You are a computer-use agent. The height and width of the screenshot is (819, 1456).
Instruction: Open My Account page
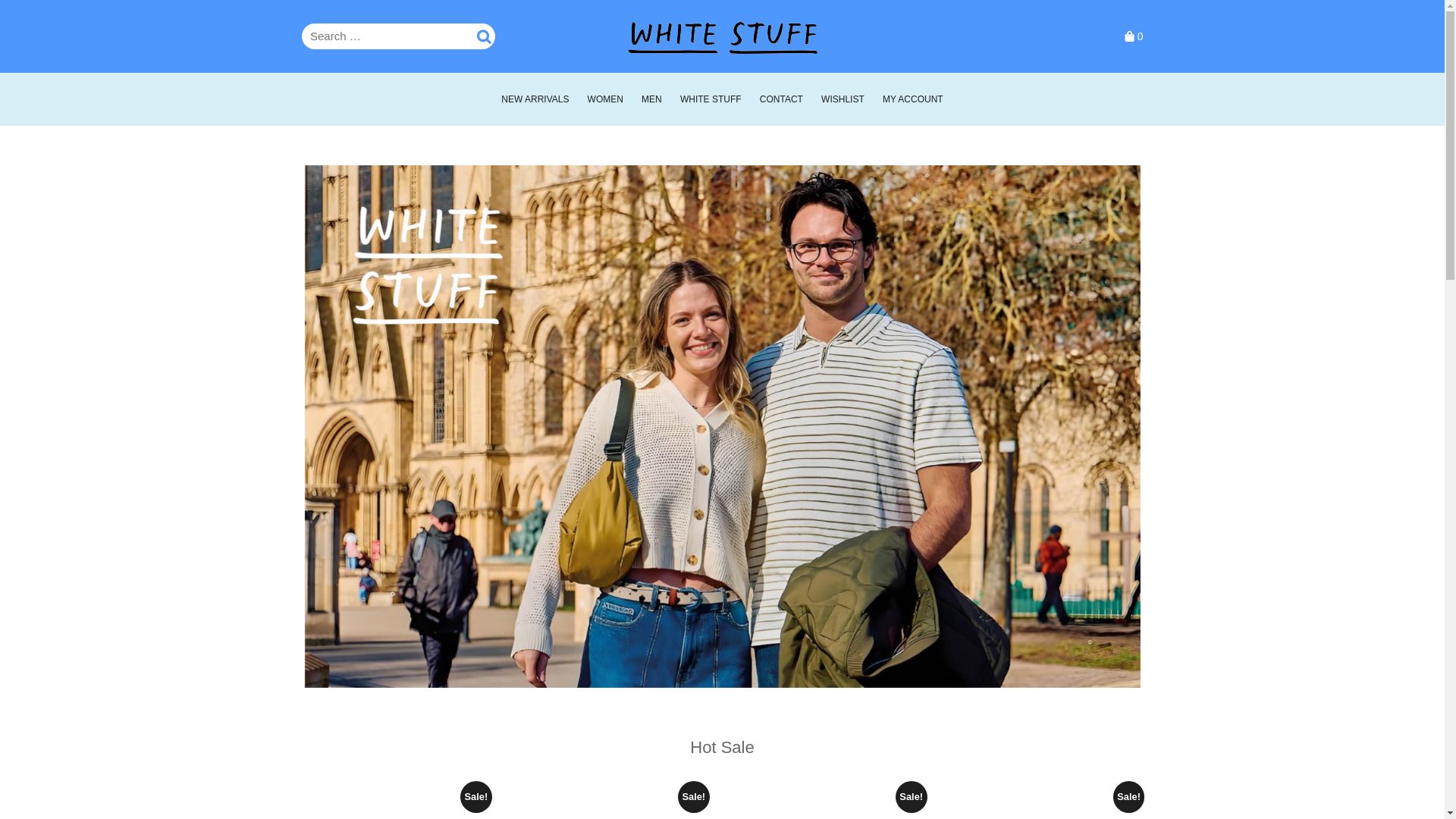912,99
